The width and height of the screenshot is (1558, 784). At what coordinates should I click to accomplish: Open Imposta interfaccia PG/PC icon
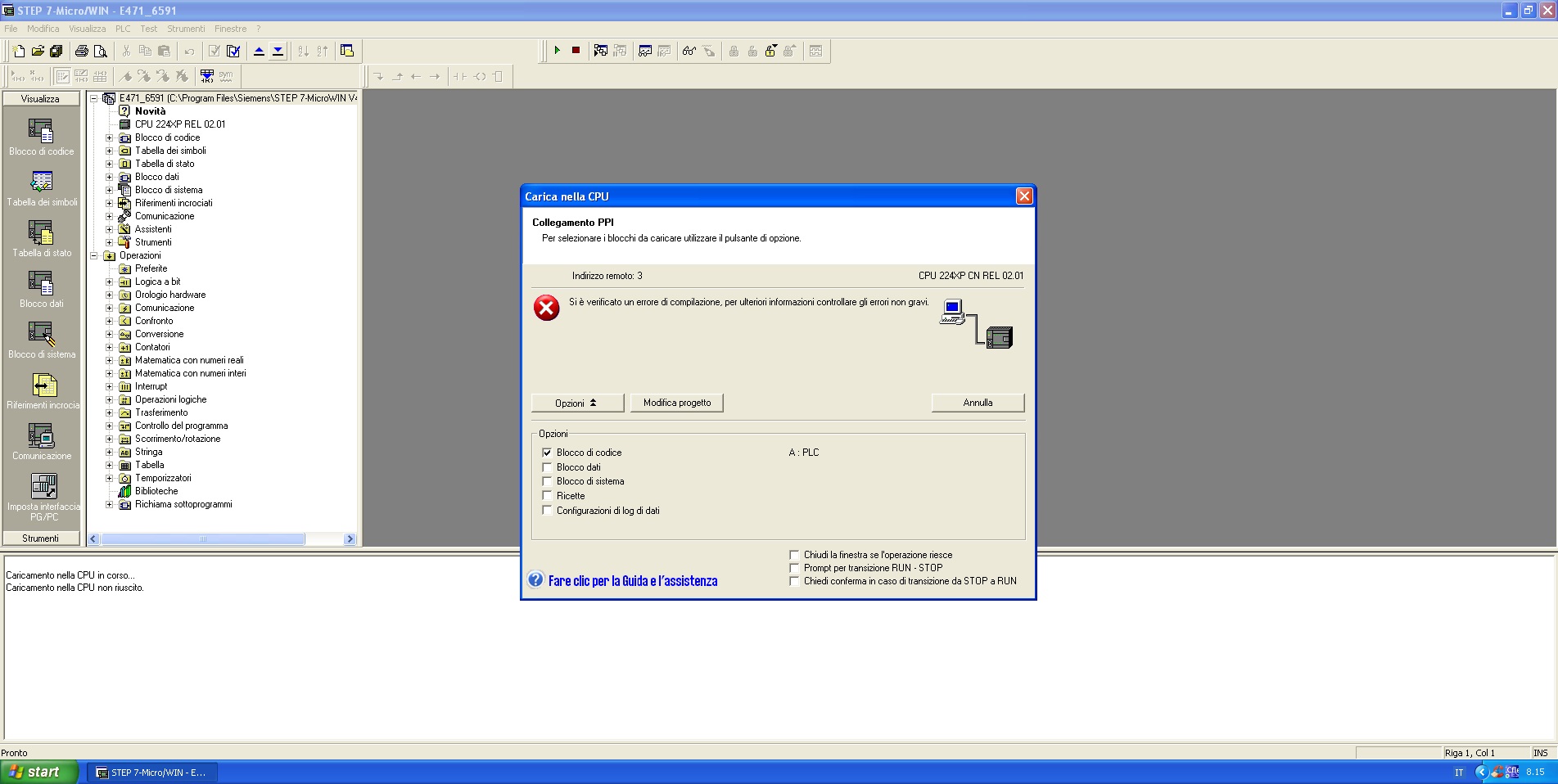[x=43, y=496]
